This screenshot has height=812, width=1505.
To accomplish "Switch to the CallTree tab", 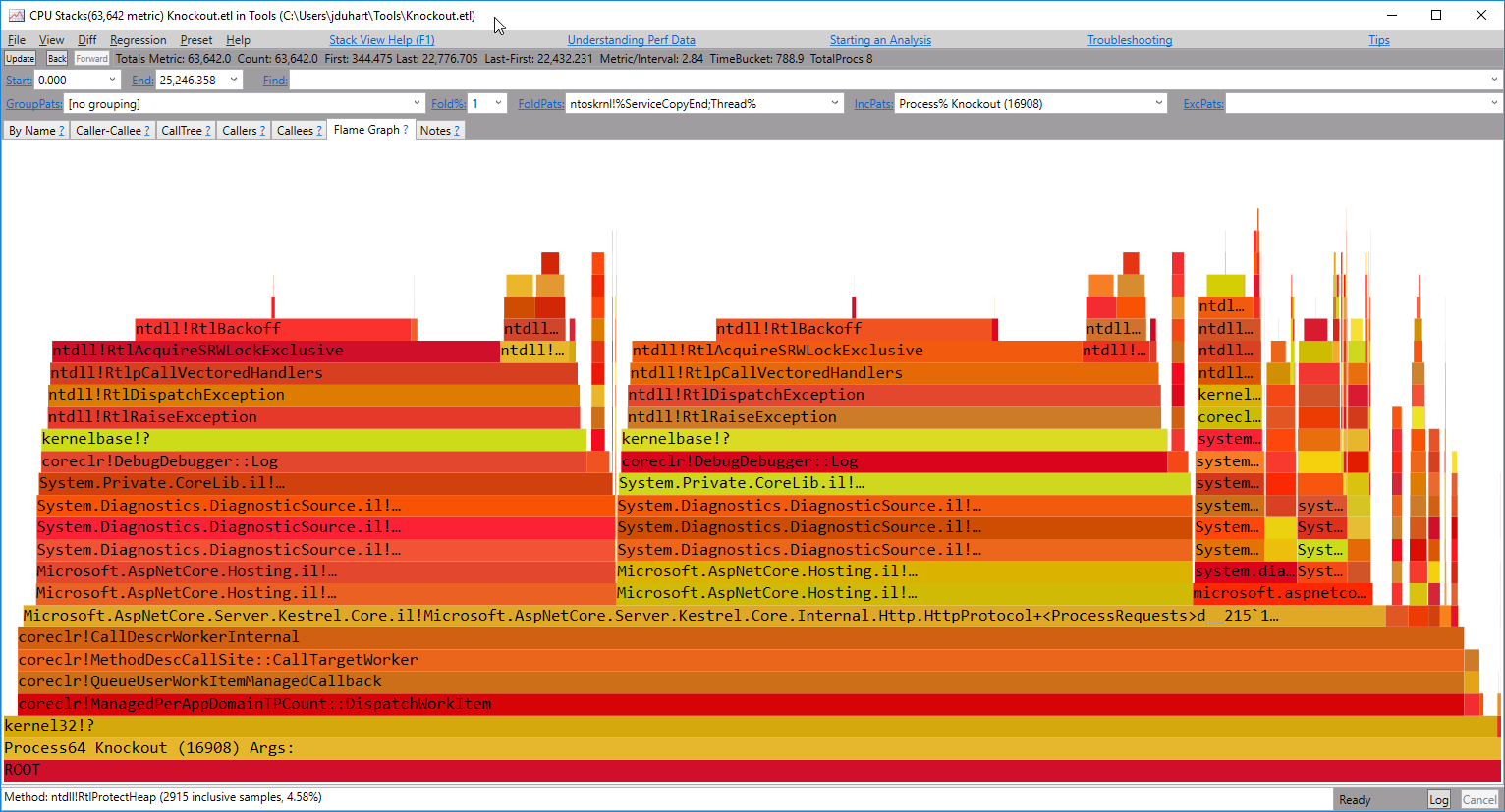I will (x=185, y=129).
